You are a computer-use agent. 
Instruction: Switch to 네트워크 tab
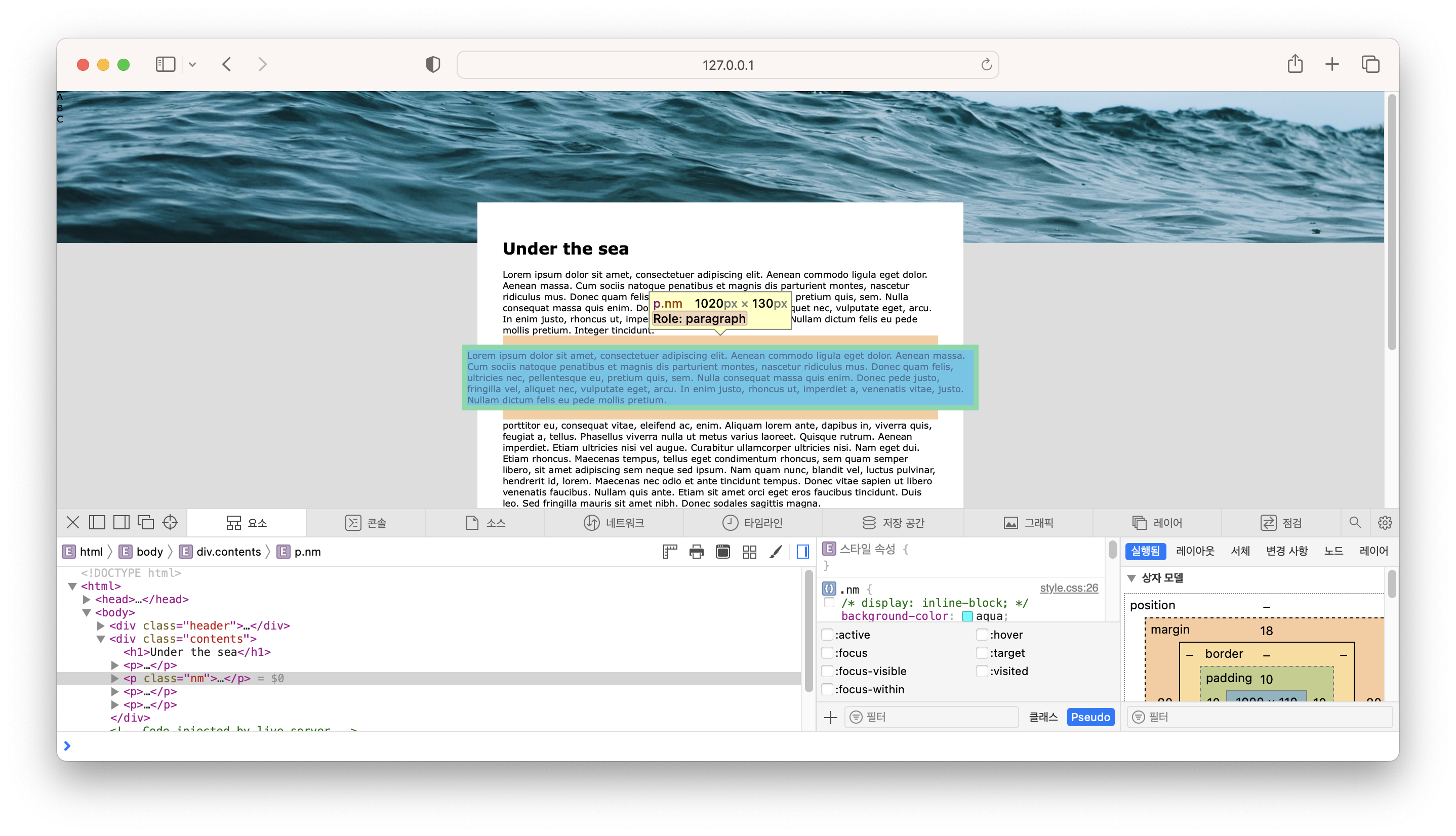coord(614,522)
